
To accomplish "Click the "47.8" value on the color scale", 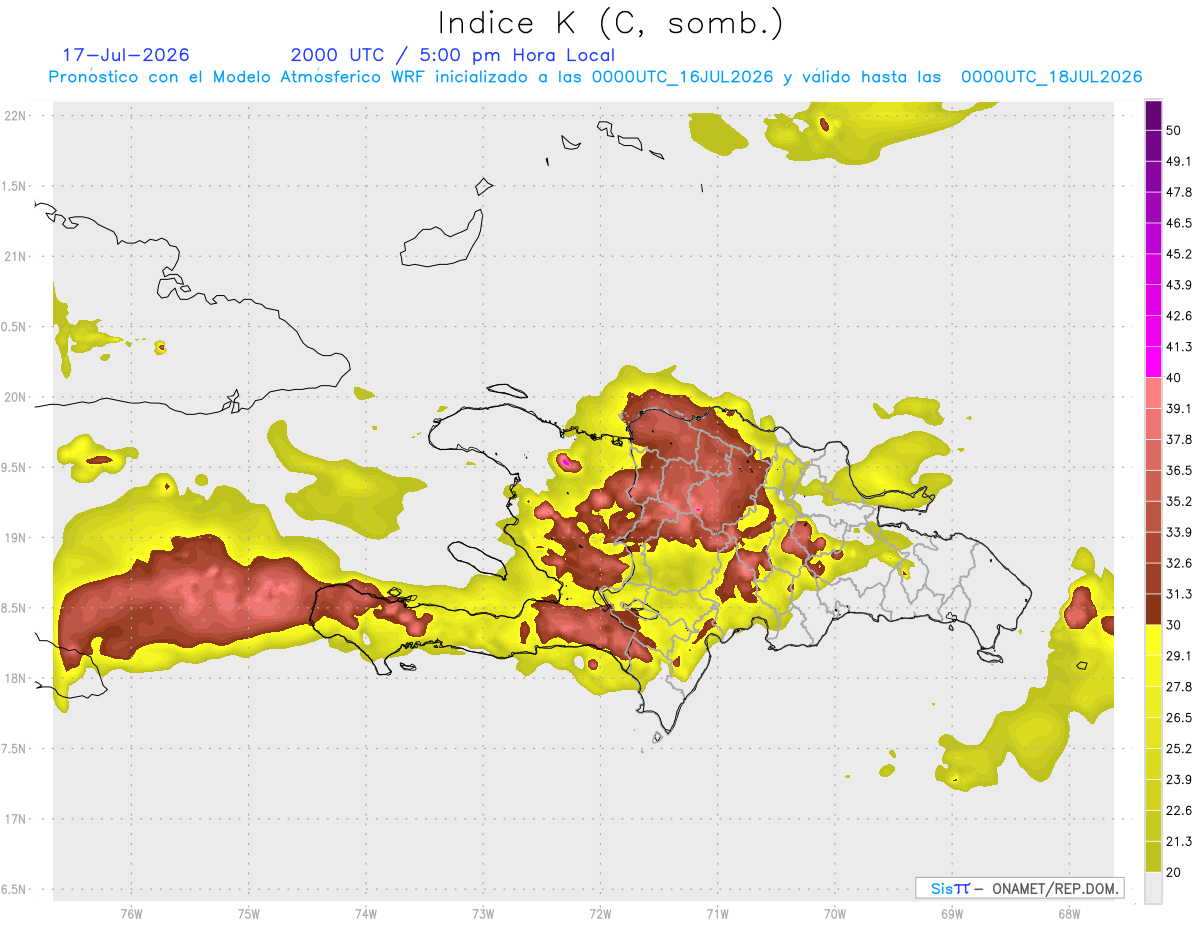I will pos(1178,193).
